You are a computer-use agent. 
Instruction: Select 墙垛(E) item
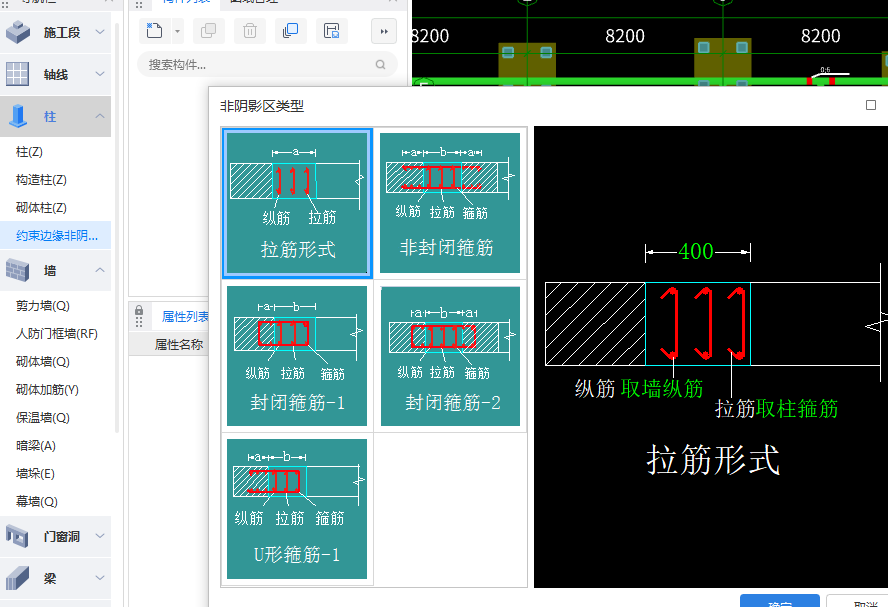[35, 473]
